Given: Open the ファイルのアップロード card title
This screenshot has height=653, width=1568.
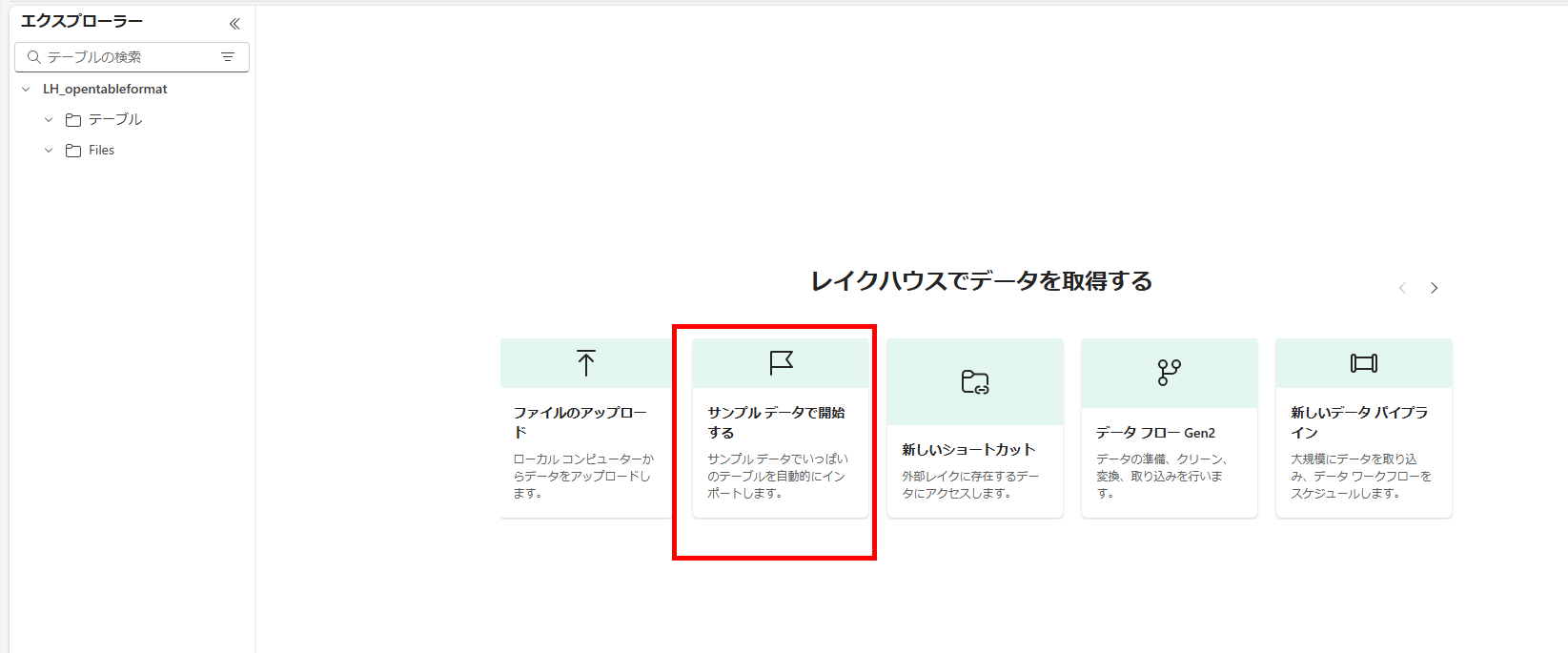Looking at the screenshot, I should (x=580, y=422).
